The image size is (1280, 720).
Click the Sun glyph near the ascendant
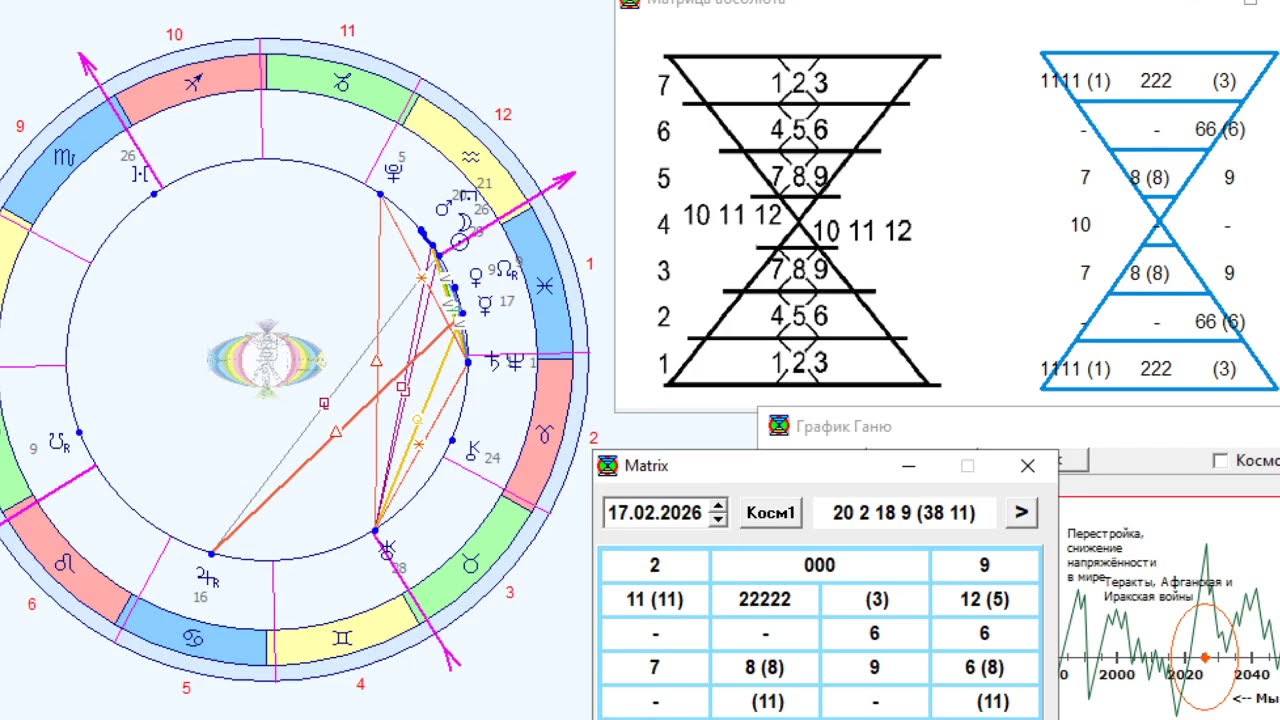(461, 241)
